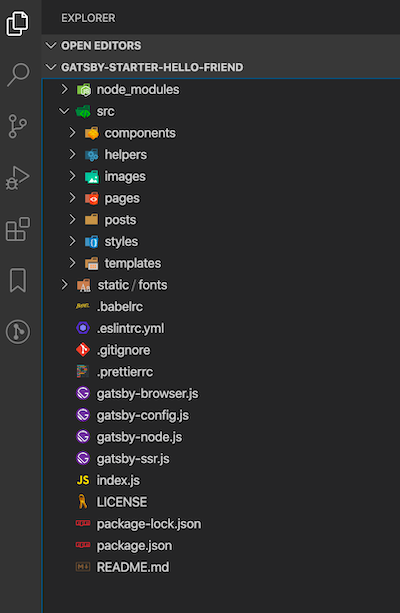This screenshot has height=613, width=400.
Task: Open the Source Control view icon
Action: (18, 126)
